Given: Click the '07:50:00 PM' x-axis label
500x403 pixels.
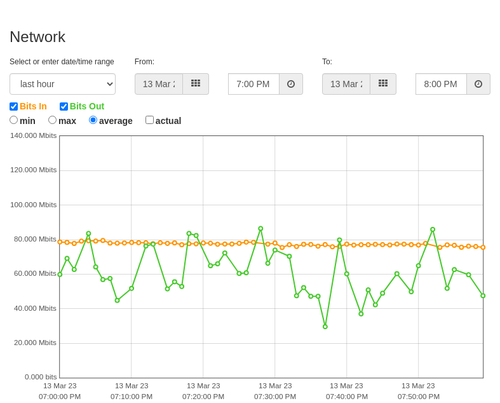Looking at the screenshot, I should [418, 397].
